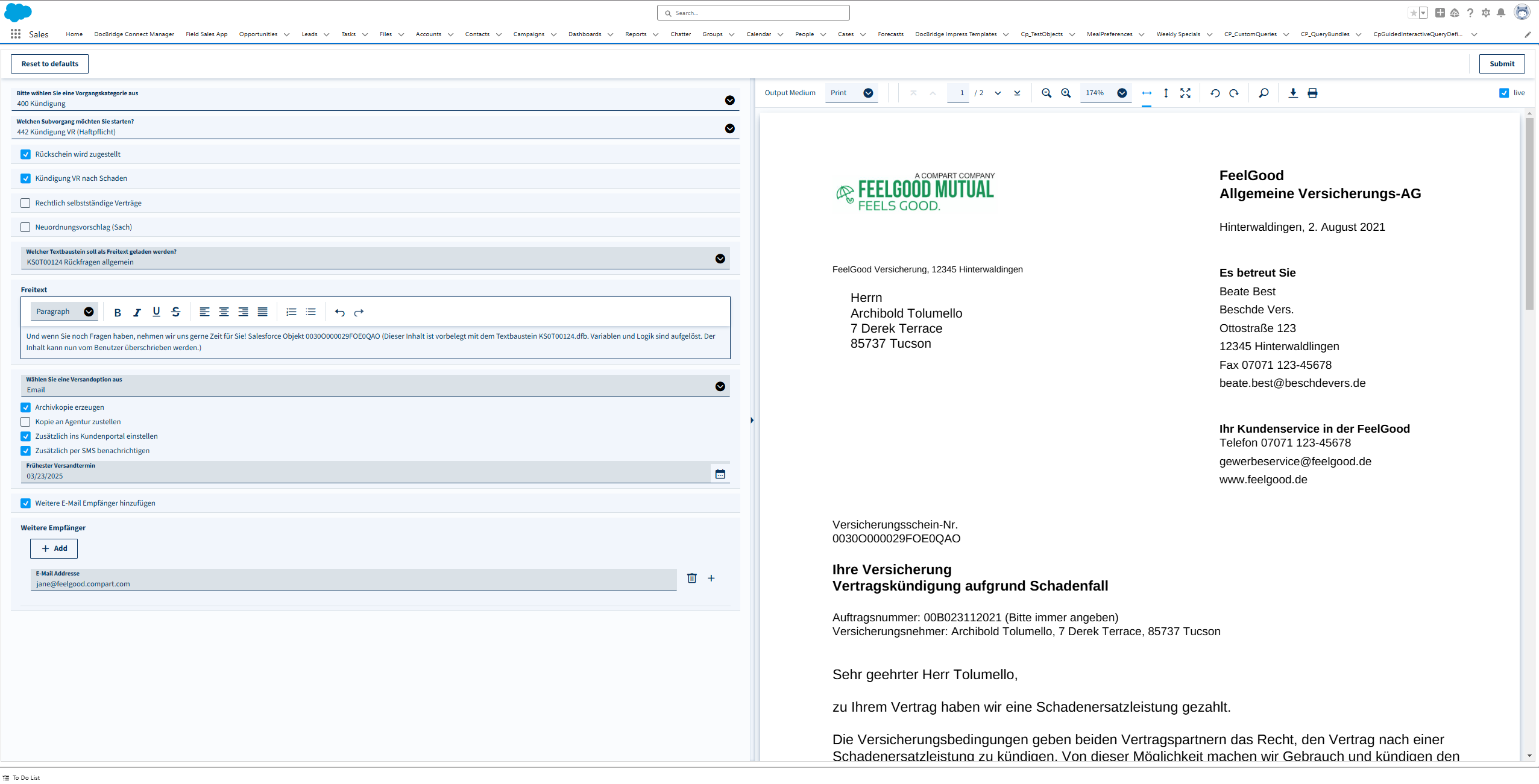Uncheck Zusätzlich per SMS benachrichtigen
The width and height of the screenshot is (1539, 784).
pos(25,451)
